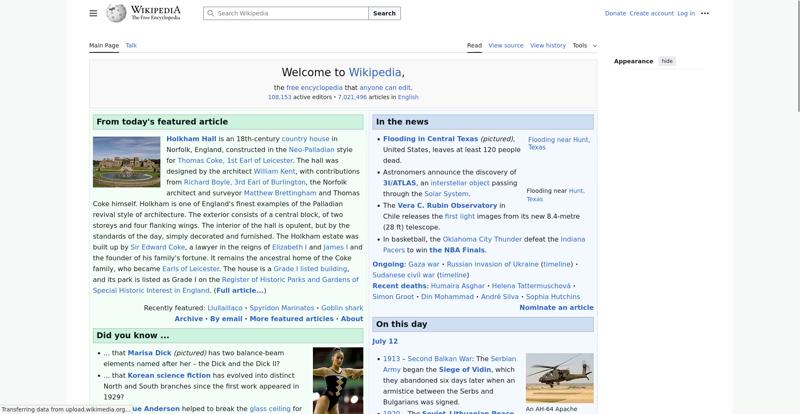Open the Holkham Hall article link
Viewport: 800px width, 414px height.
(191, 139)
